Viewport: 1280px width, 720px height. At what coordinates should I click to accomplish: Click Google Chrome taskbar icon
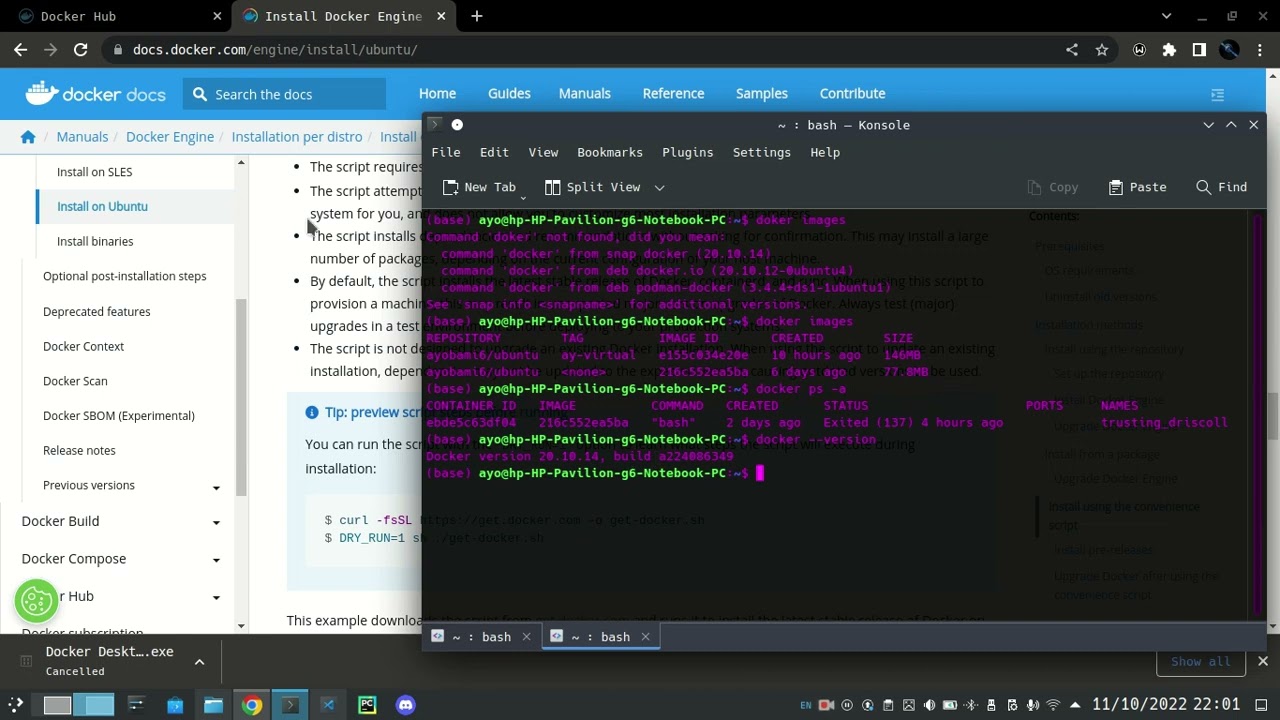(x=251, y=705)
